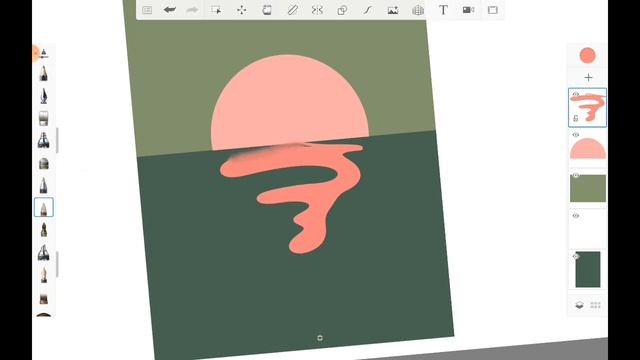Pick the currently highlighted brush

(44, 207)
